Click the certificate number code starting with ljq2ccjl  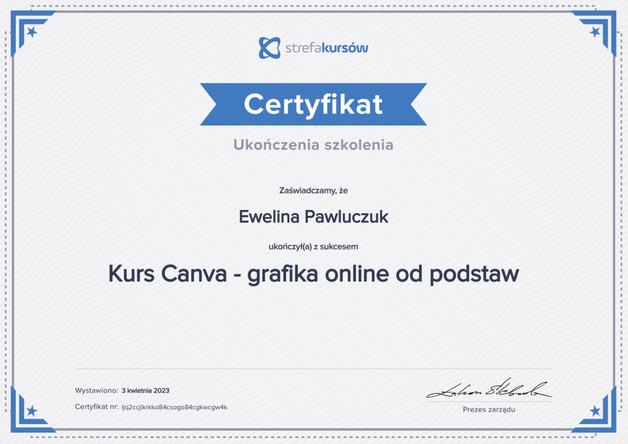point(175,407)
